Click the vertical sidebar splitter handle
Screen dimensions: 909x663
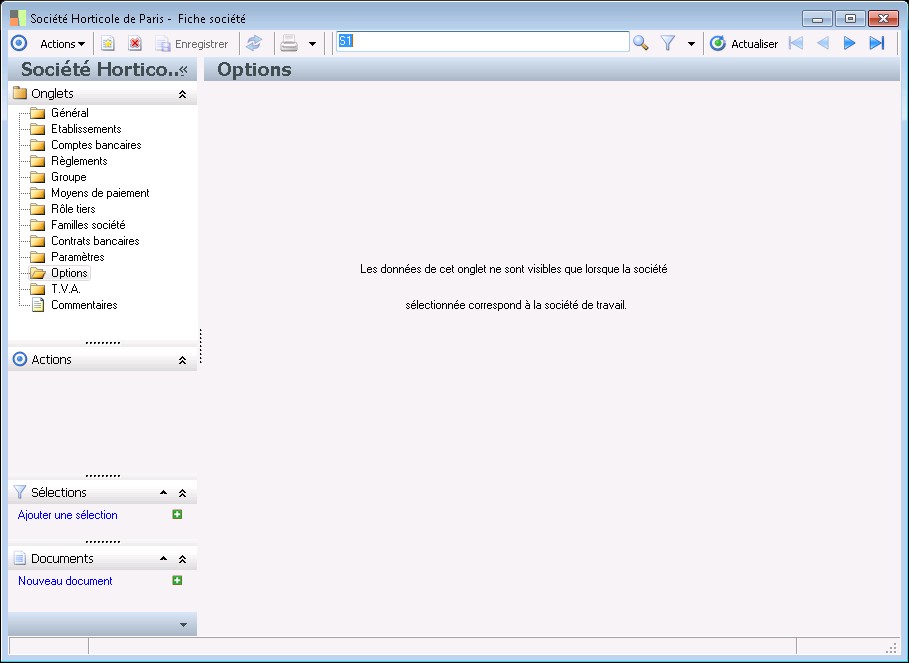tap(201, 347)
